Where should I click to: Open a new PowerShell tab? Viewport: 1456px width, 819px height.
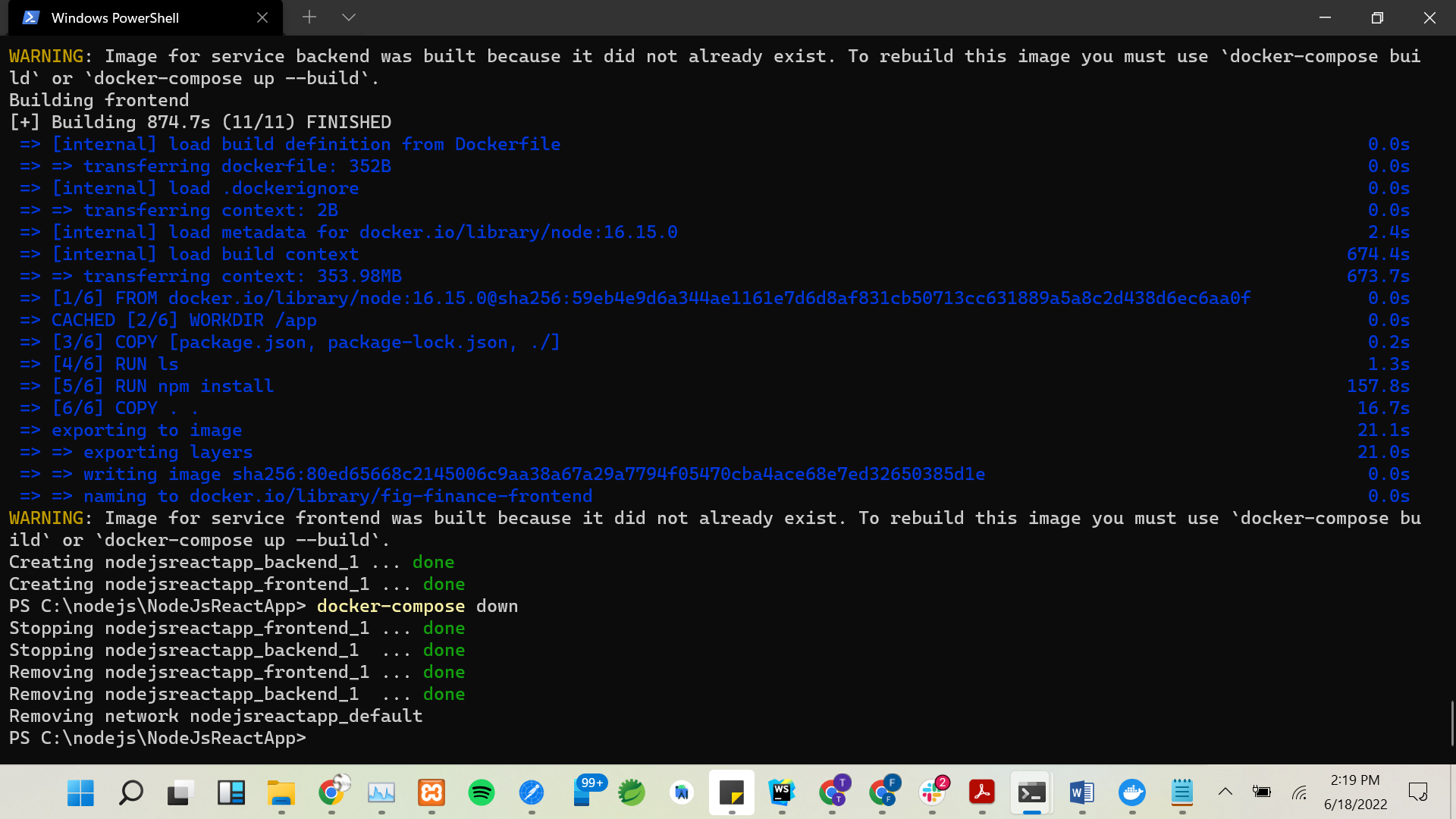point(309,17)
